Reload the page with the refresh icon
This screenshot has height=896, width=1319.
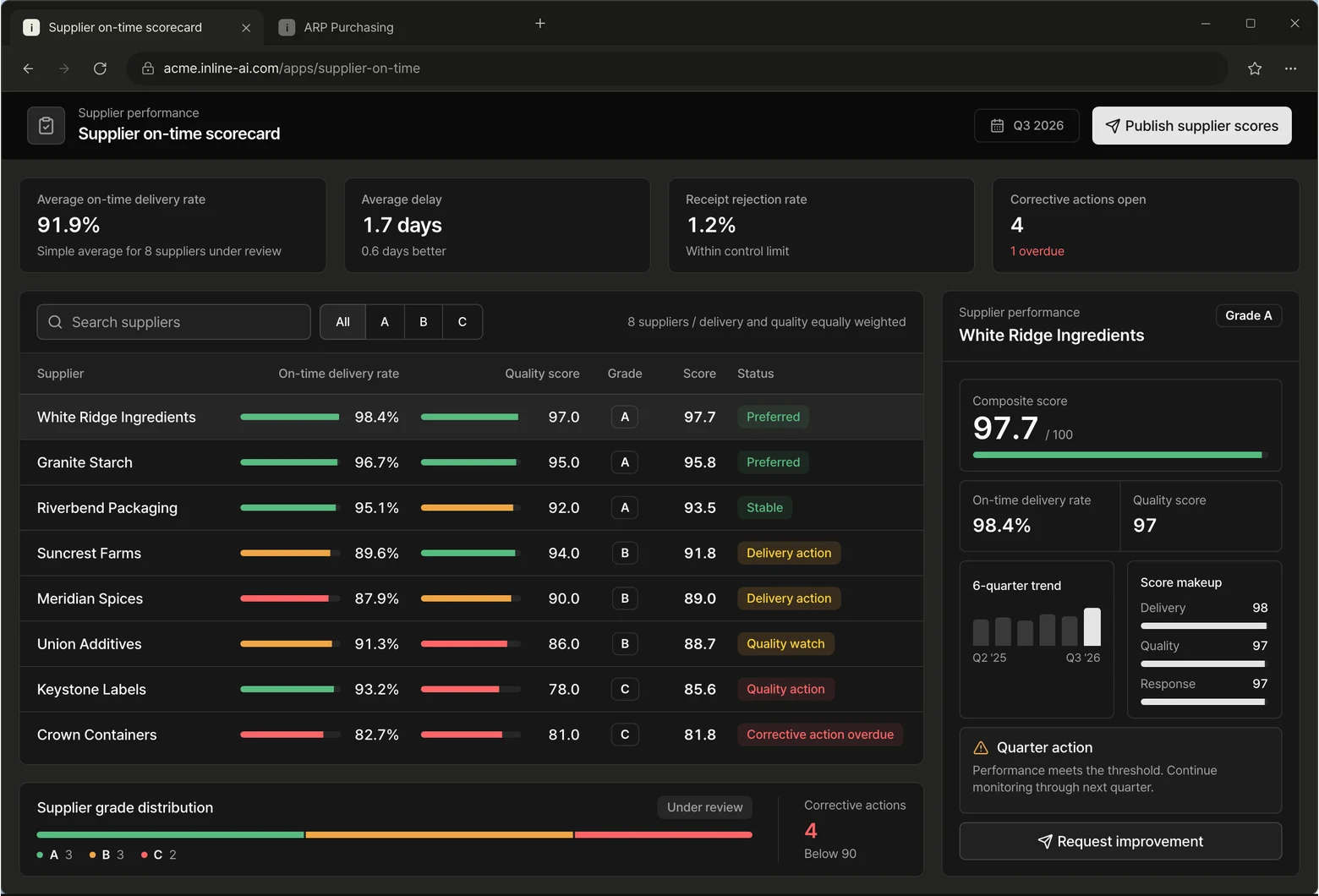click(100, 68)
